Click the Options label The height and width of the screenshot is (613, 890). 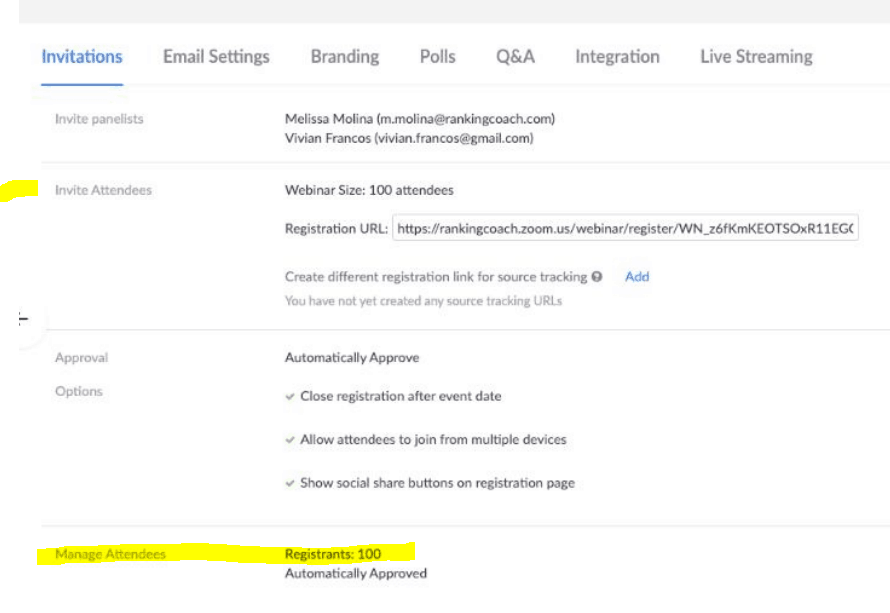point(79,391)
